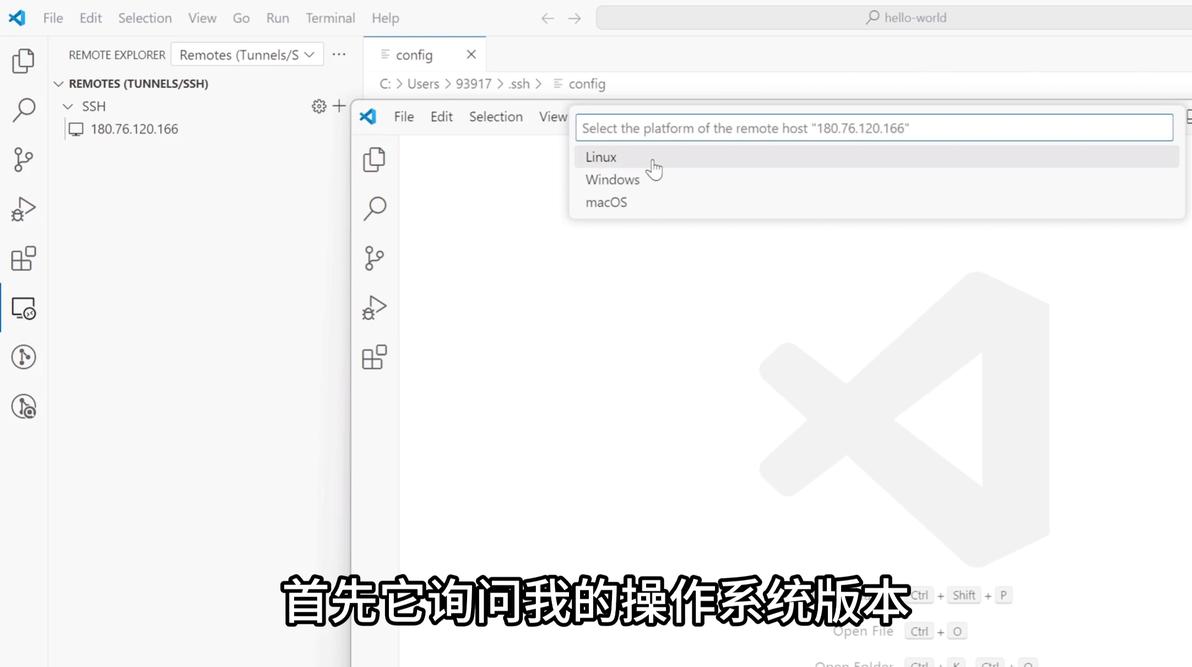Open Selection menu in the front window

[496, 116]
